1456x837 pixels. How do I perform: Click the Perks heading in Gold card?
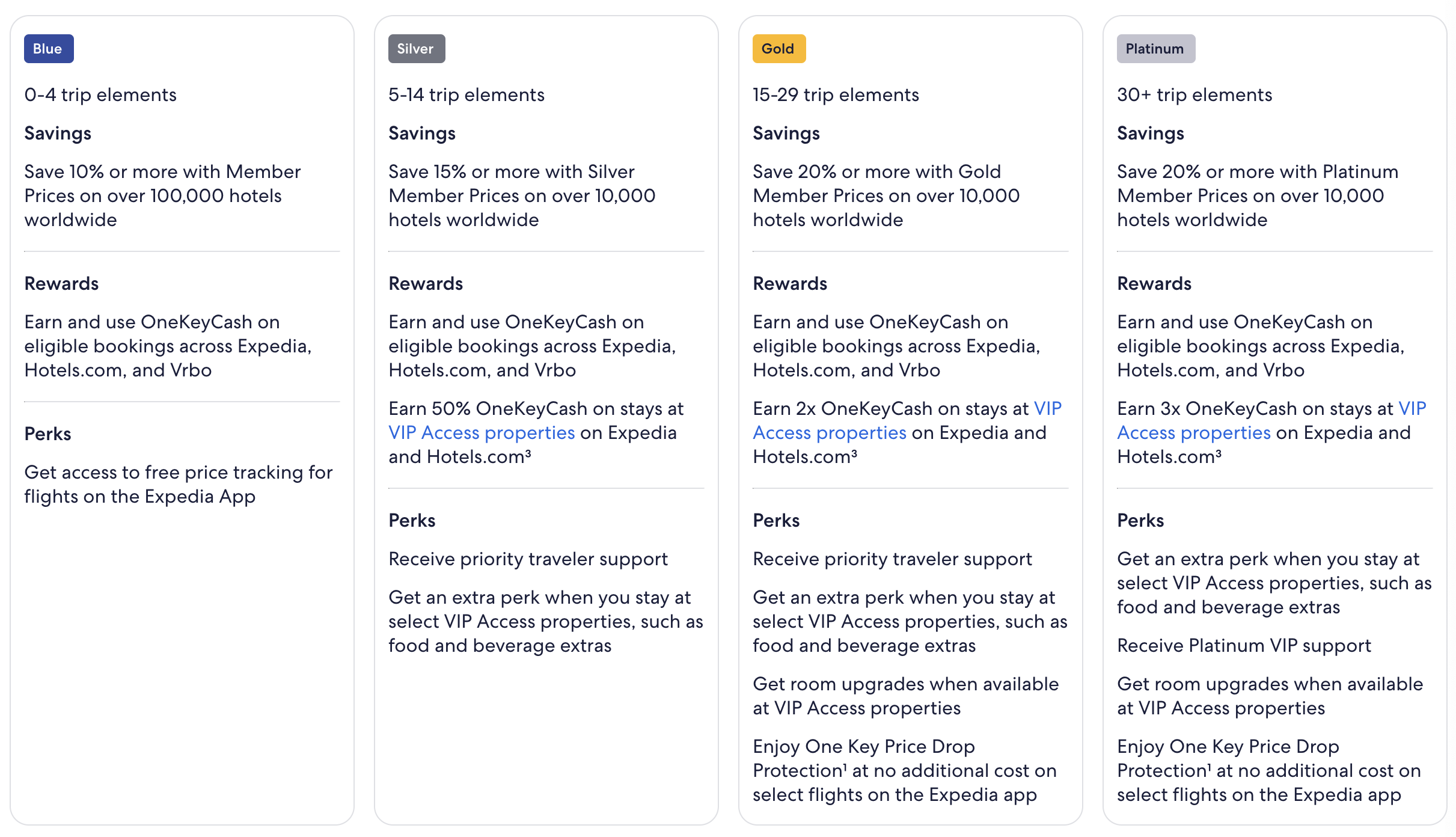coord(776,520)
